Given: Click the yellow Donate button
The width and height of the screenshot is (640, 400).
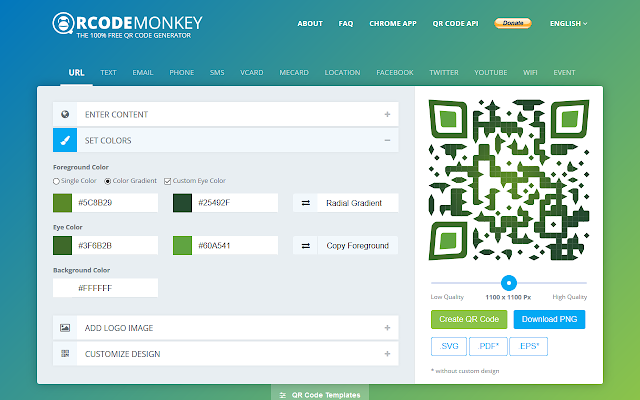Looking at the screenshot, I should (513, 23).
